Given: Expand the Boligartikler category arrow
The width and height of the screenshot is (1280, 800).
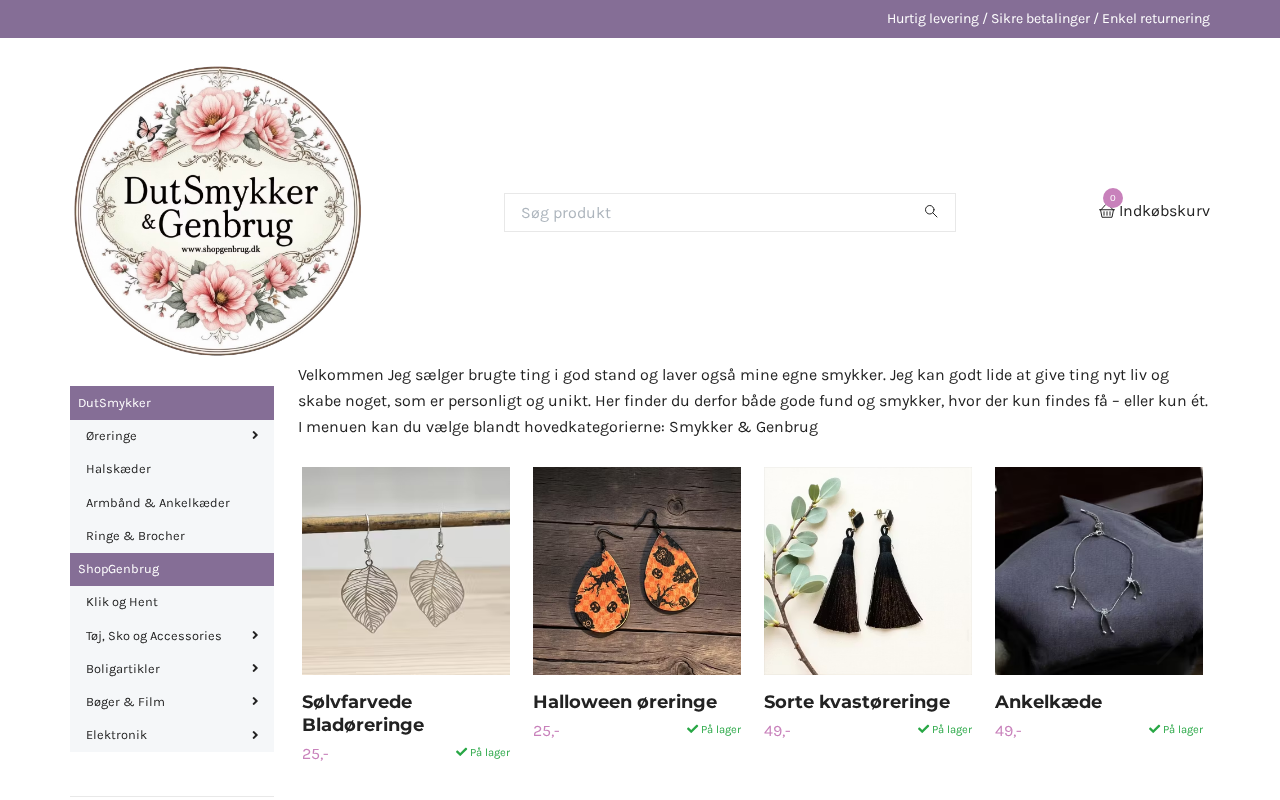Looking at the screenshot, I should [x=255, y=668].
